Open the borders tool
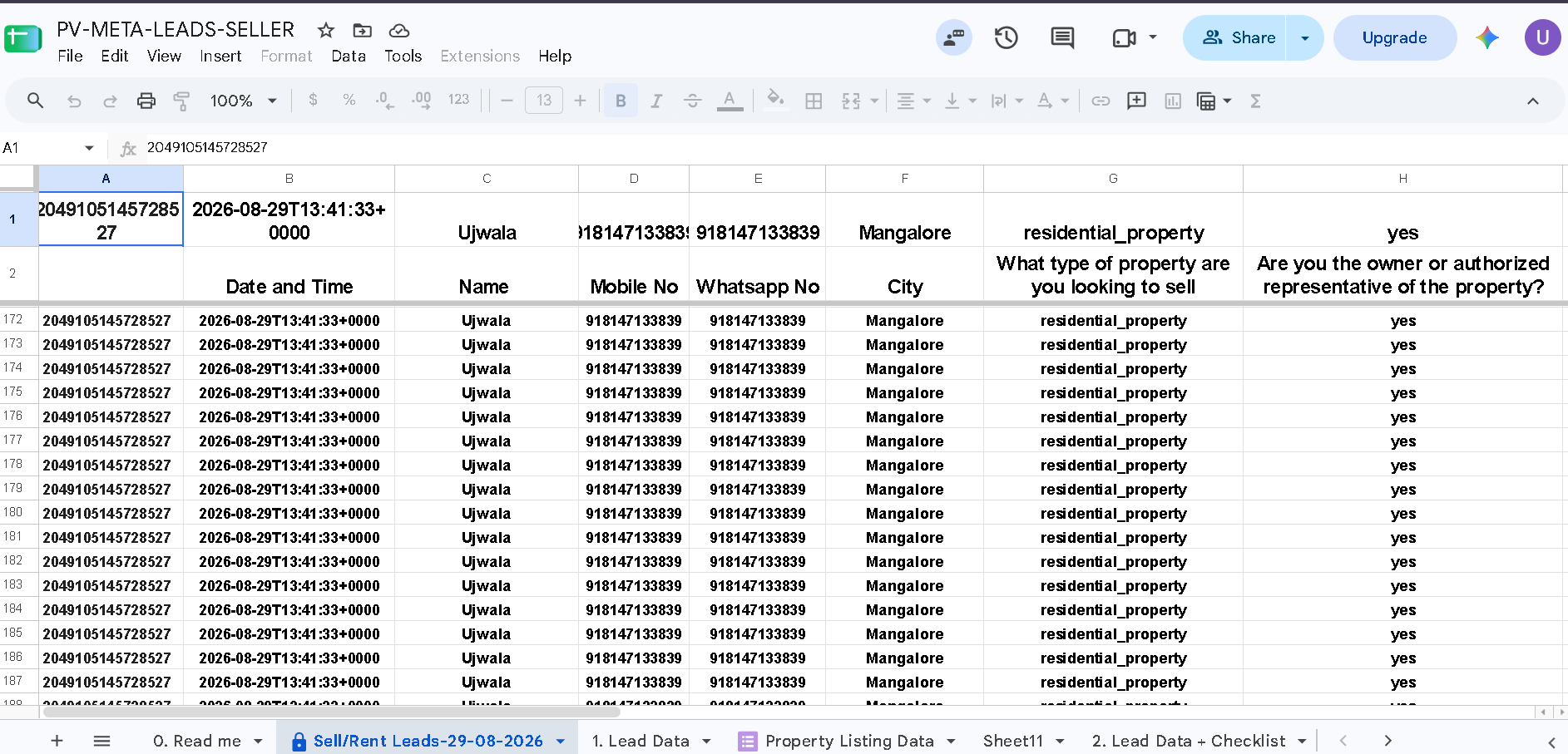This screenshot has height=754, width=1568. [814, 101]
